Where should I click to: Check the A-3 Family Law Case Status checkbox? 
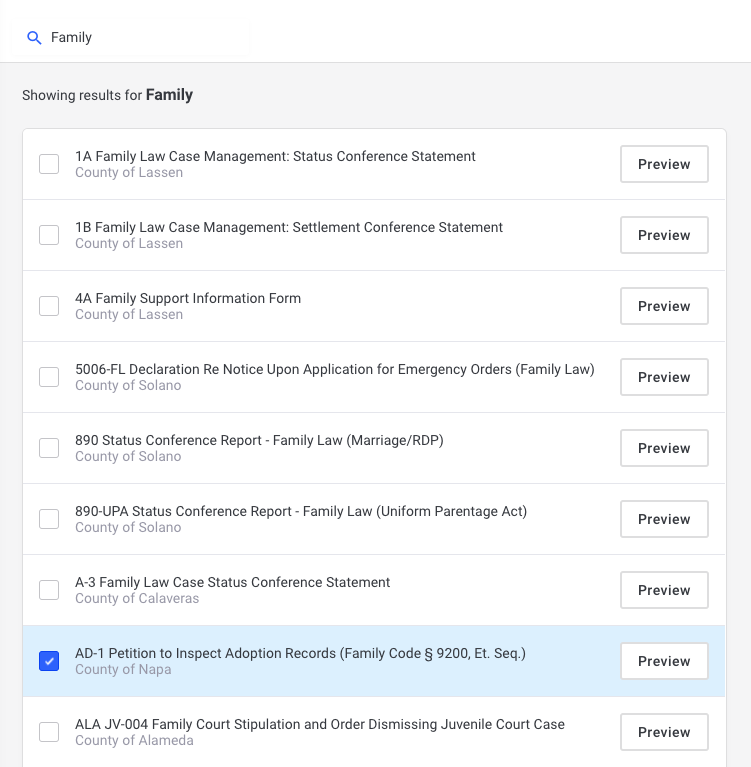click(x=49, y=590)
